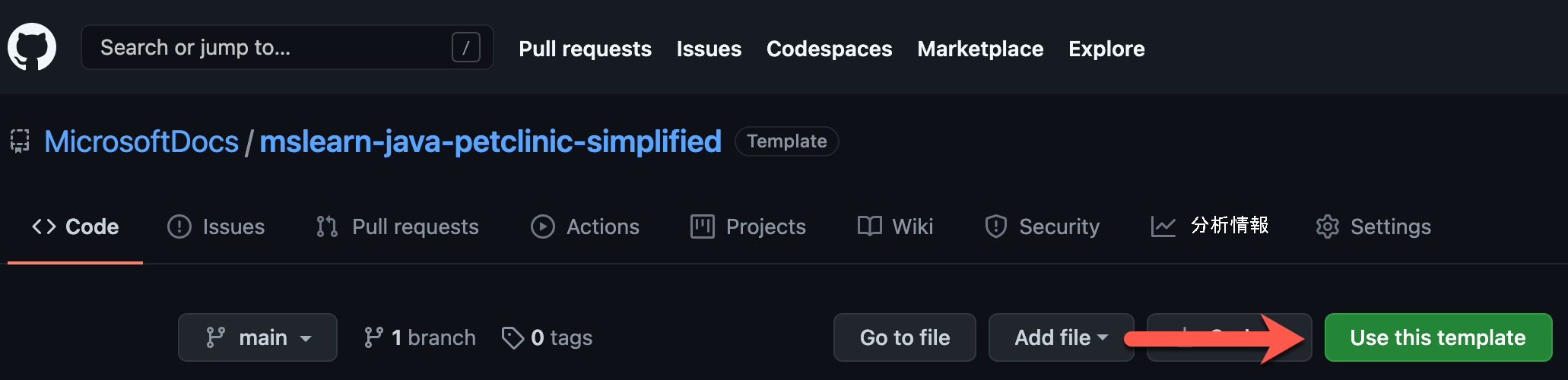The width and height of the screenshot is (1568, 380).
Task: Switch to the Issues repository tab
Action: pyautogui.click(x=216, y=226)
